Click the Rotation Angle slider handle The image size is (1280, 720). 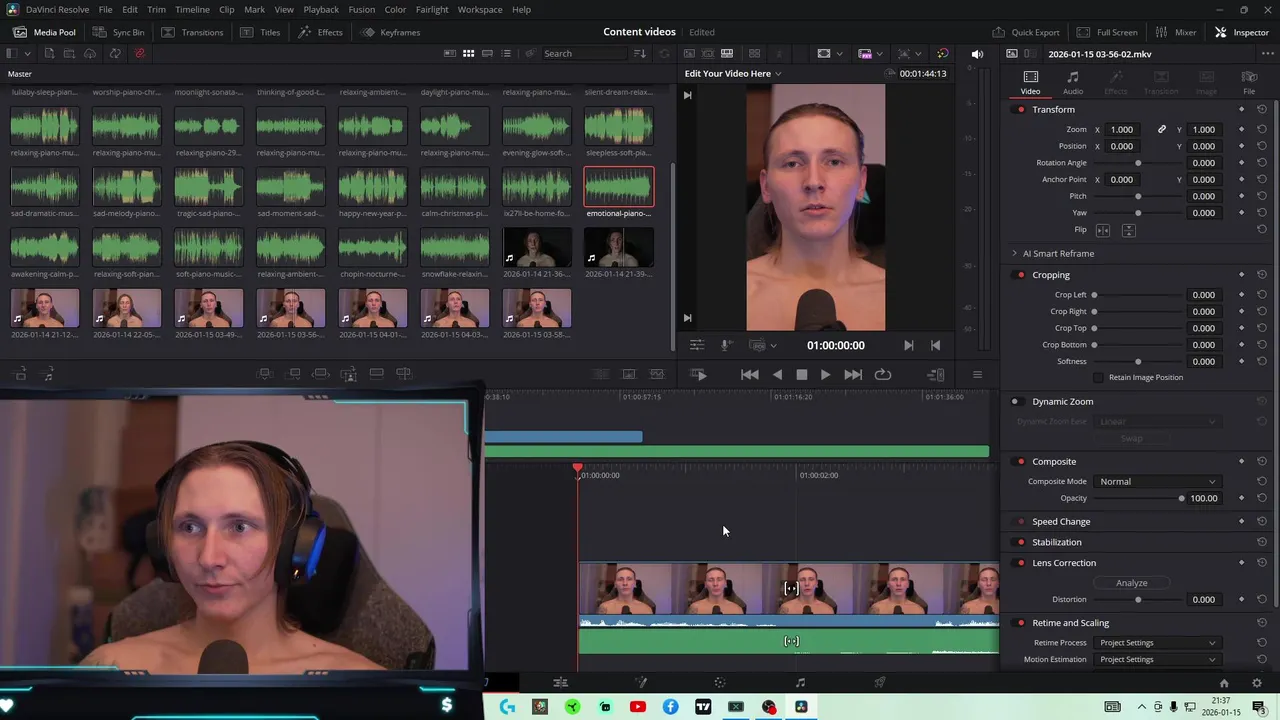click(x=1138, y=163)
